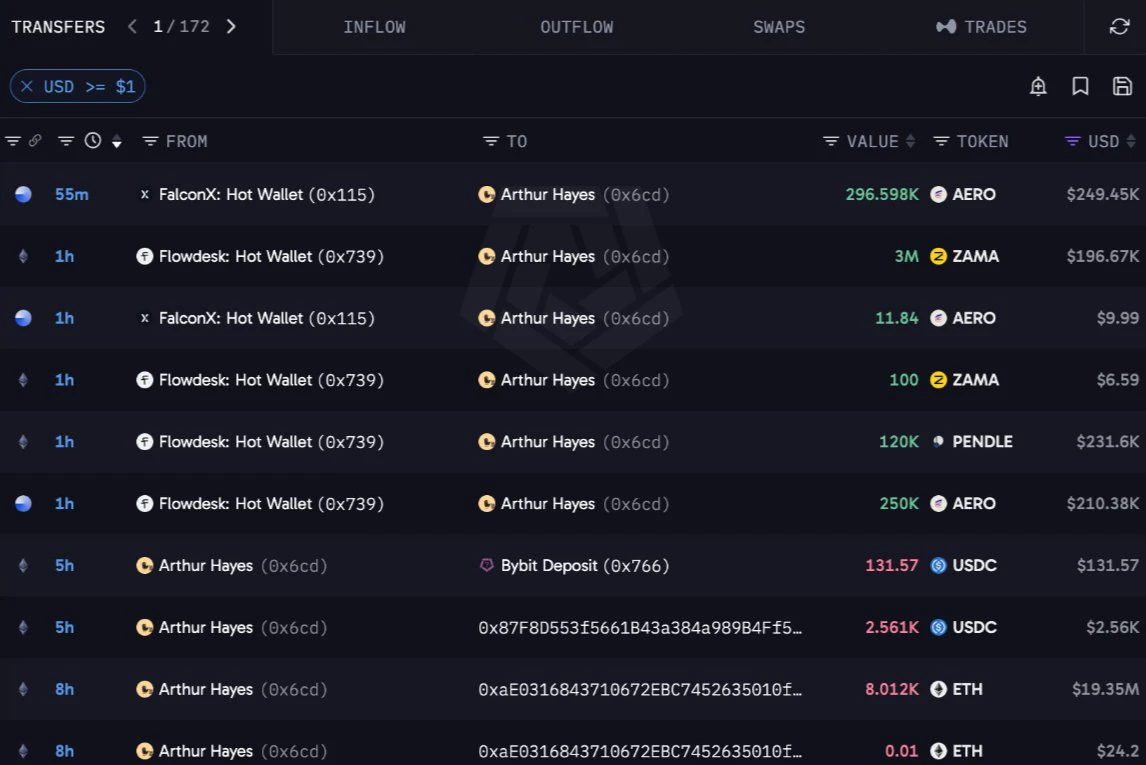Screen dimensions: 1146x765
Task: Open the TOKEN column filter
Action: (941, 141)
